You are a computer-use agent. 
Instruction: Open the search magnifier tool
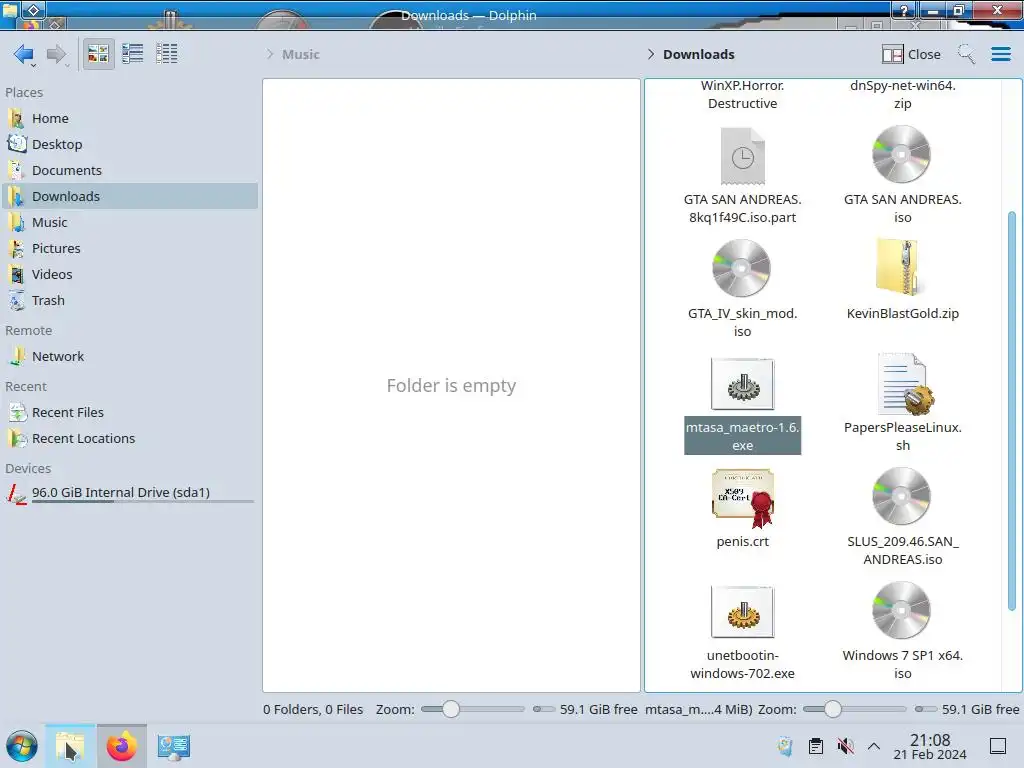point(966,54)
